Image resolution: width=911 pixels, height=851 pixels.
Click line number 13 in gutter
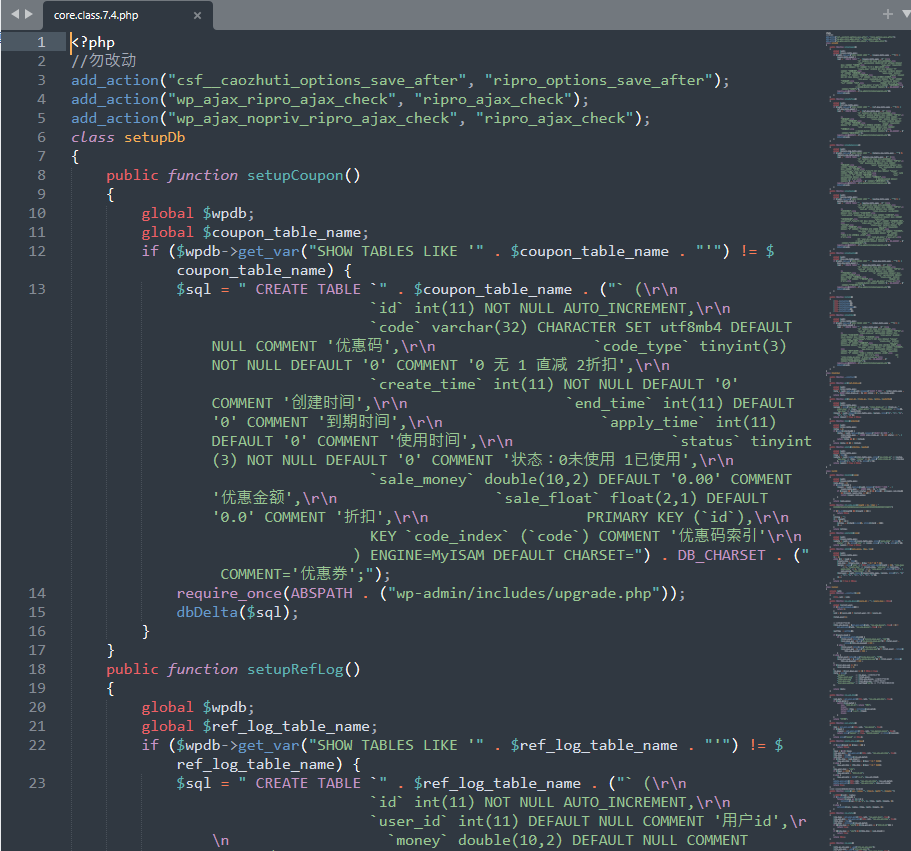coord(37,289)
